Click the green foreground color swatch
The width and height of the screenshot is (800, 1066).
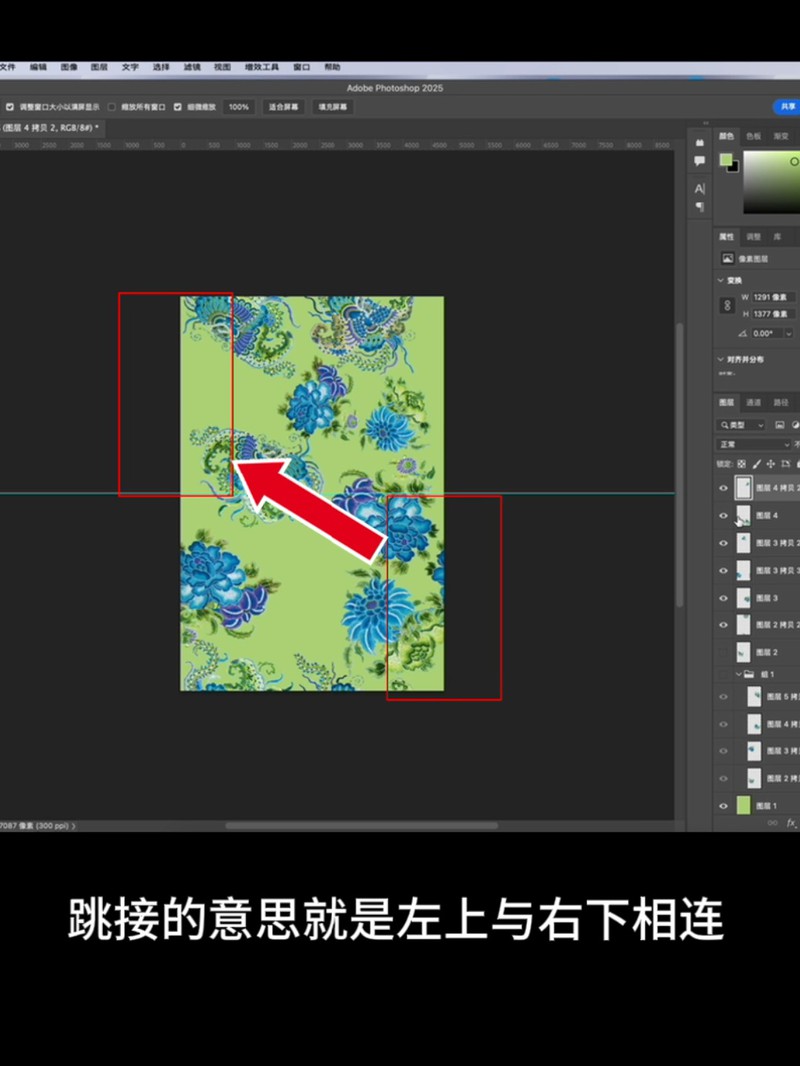[726, 160]
